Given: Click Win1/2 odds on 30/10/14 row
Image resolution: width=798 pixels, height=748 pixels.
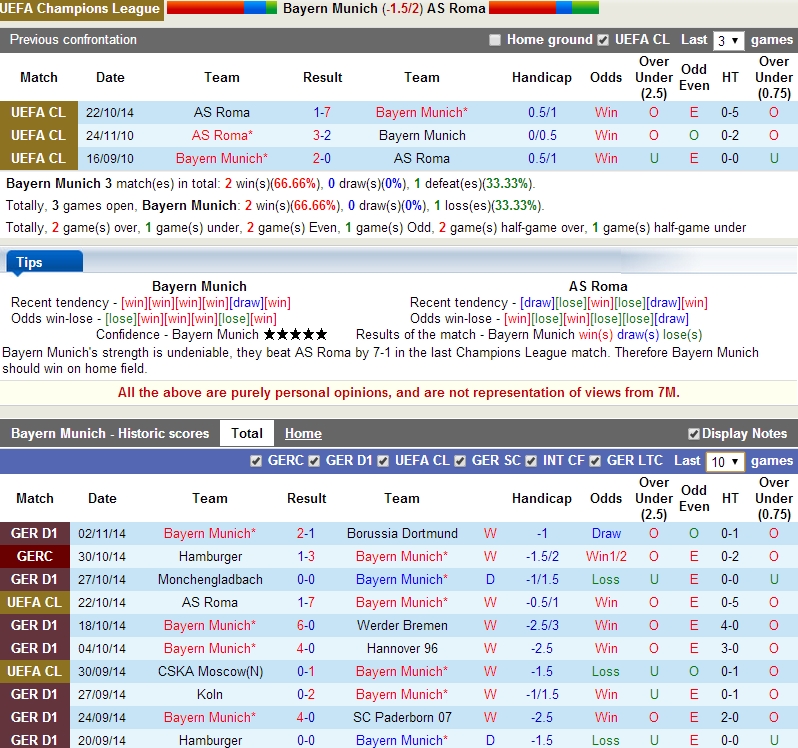Looking at the screenshot, I should pyautogui.click(x=606, y=556).
